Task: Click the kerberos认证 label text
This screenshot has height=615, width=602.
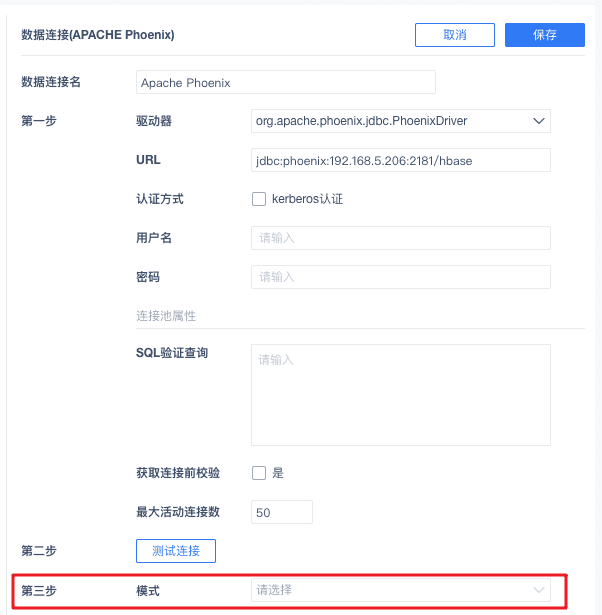Action: click(x=307, y=199)
